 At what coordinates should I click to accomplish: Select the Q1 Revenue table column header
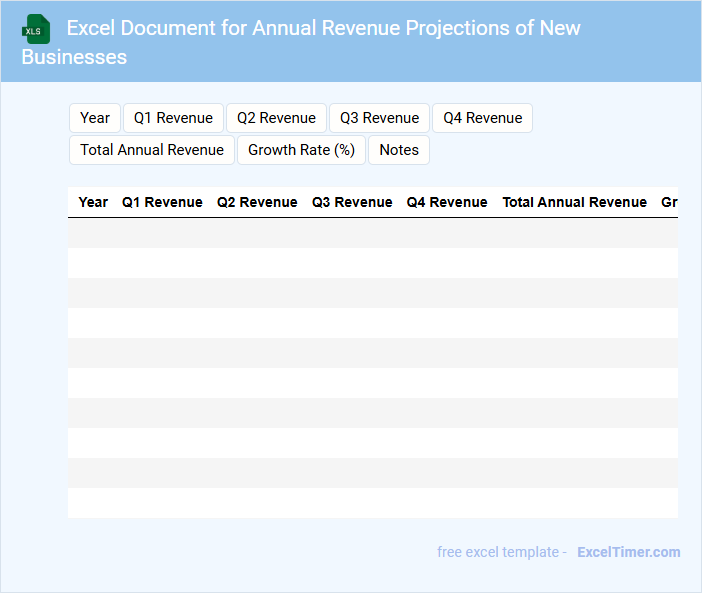click(x=162, y=202)
